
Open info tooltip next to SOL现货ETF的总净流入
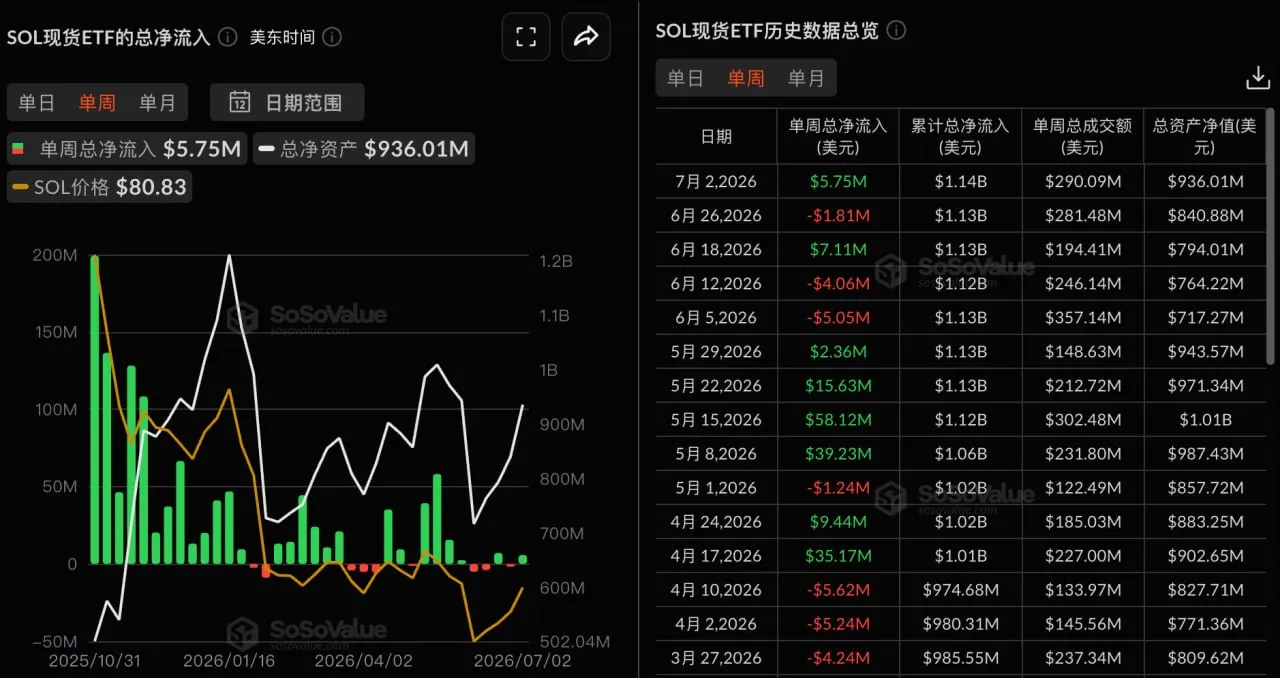(228, 37)
